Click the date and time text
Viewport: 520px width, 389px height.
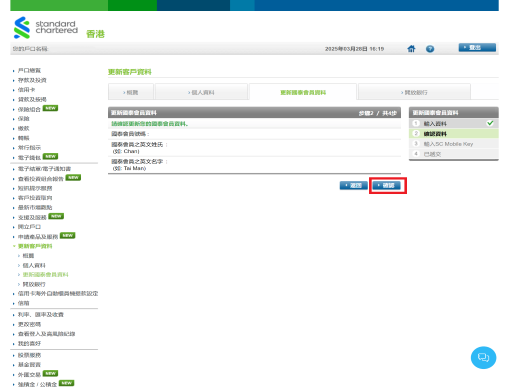point(354,49)
